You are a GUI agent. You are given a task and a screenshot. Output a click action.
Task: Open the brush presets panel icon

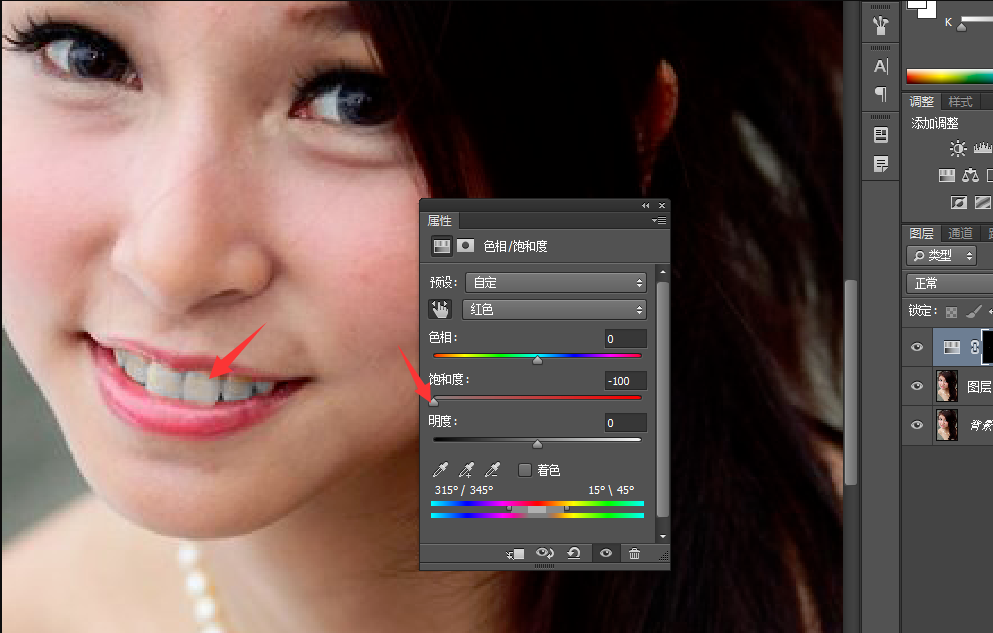(x=880, y=25)
